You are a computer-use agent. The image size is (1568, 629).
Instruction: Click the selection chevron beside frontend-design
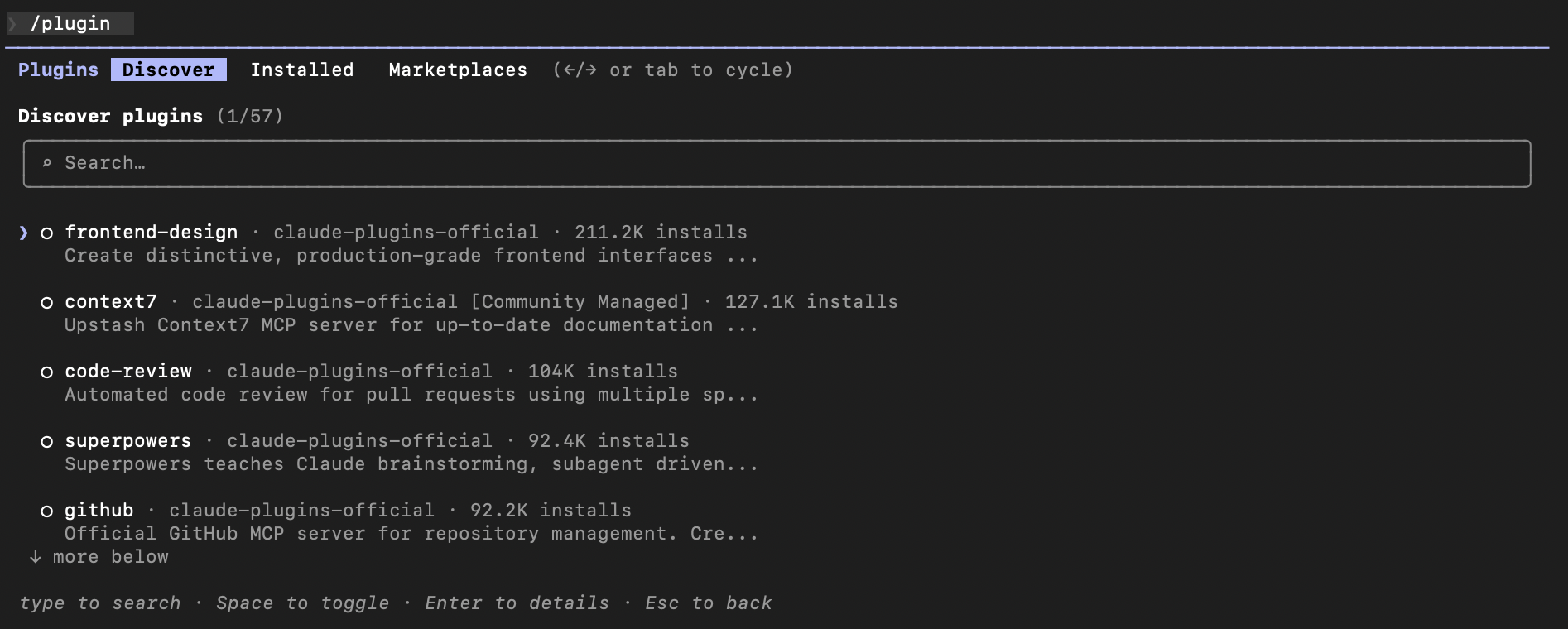click(24, 233)
